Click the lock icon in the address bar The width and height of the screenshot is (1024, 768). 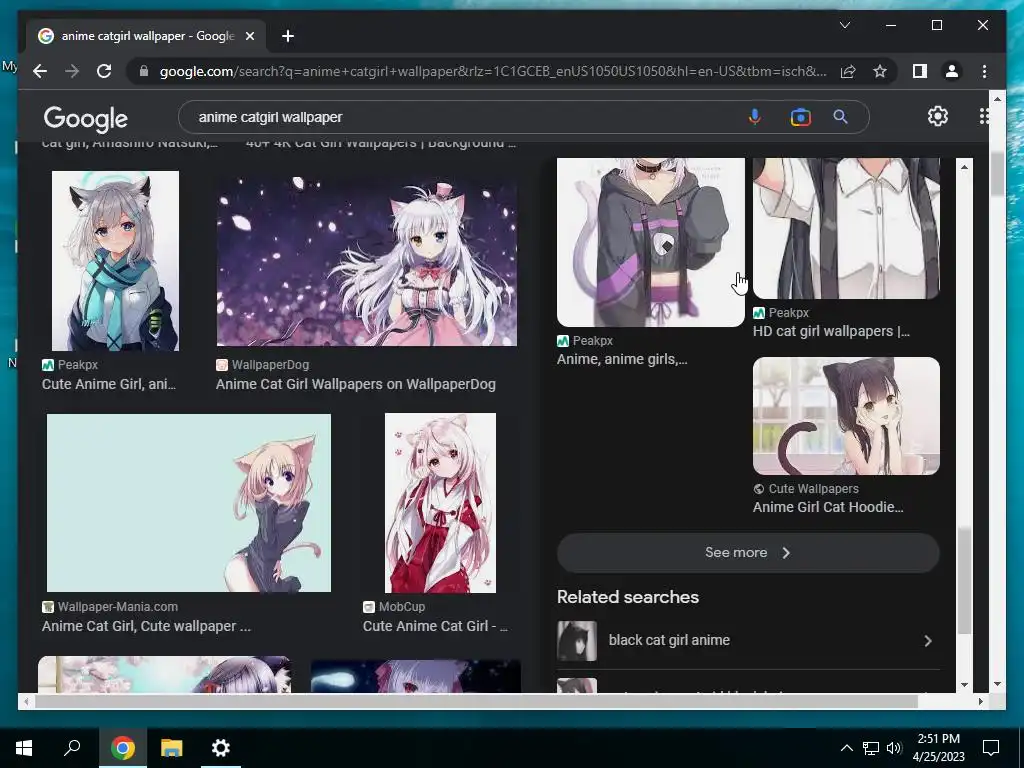pyautogui.click(x=144, y=71)
